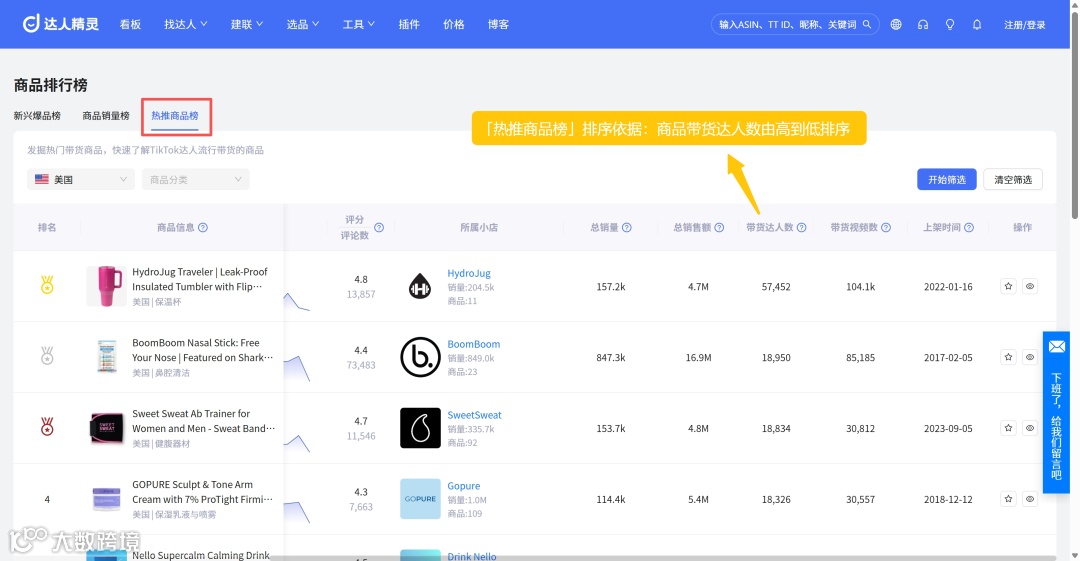The width and height of the screenshot is (1080, 561).
Task: Click eye icon in Gopure row
Action: pos(1030,499)
